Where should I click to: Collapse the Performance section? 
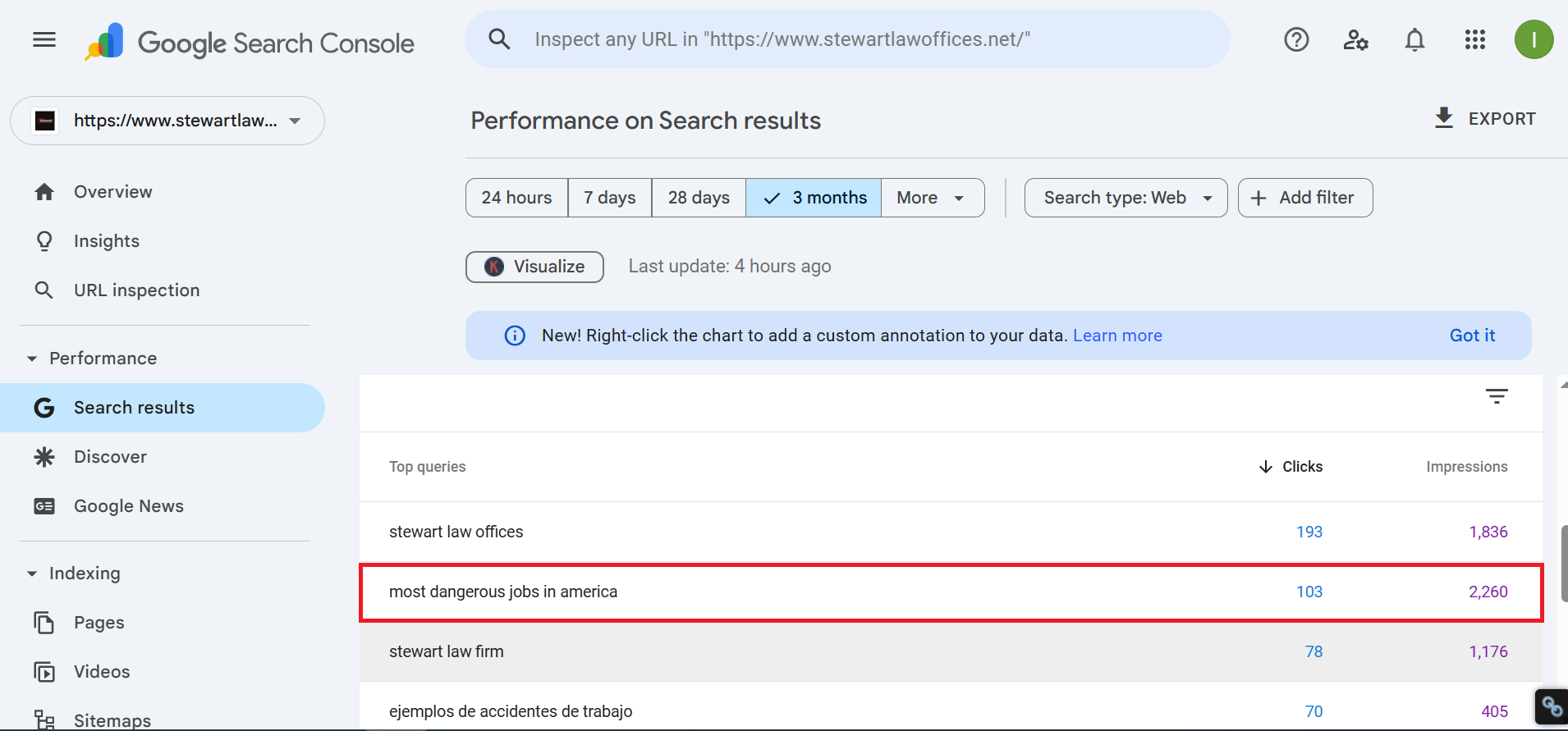point(32,359)
